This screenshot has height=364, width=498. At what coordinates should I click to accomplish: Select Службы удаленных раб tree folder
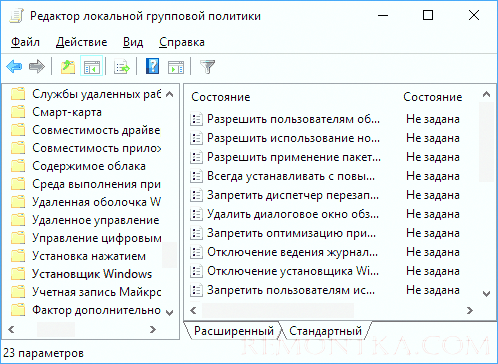[86, 94]
